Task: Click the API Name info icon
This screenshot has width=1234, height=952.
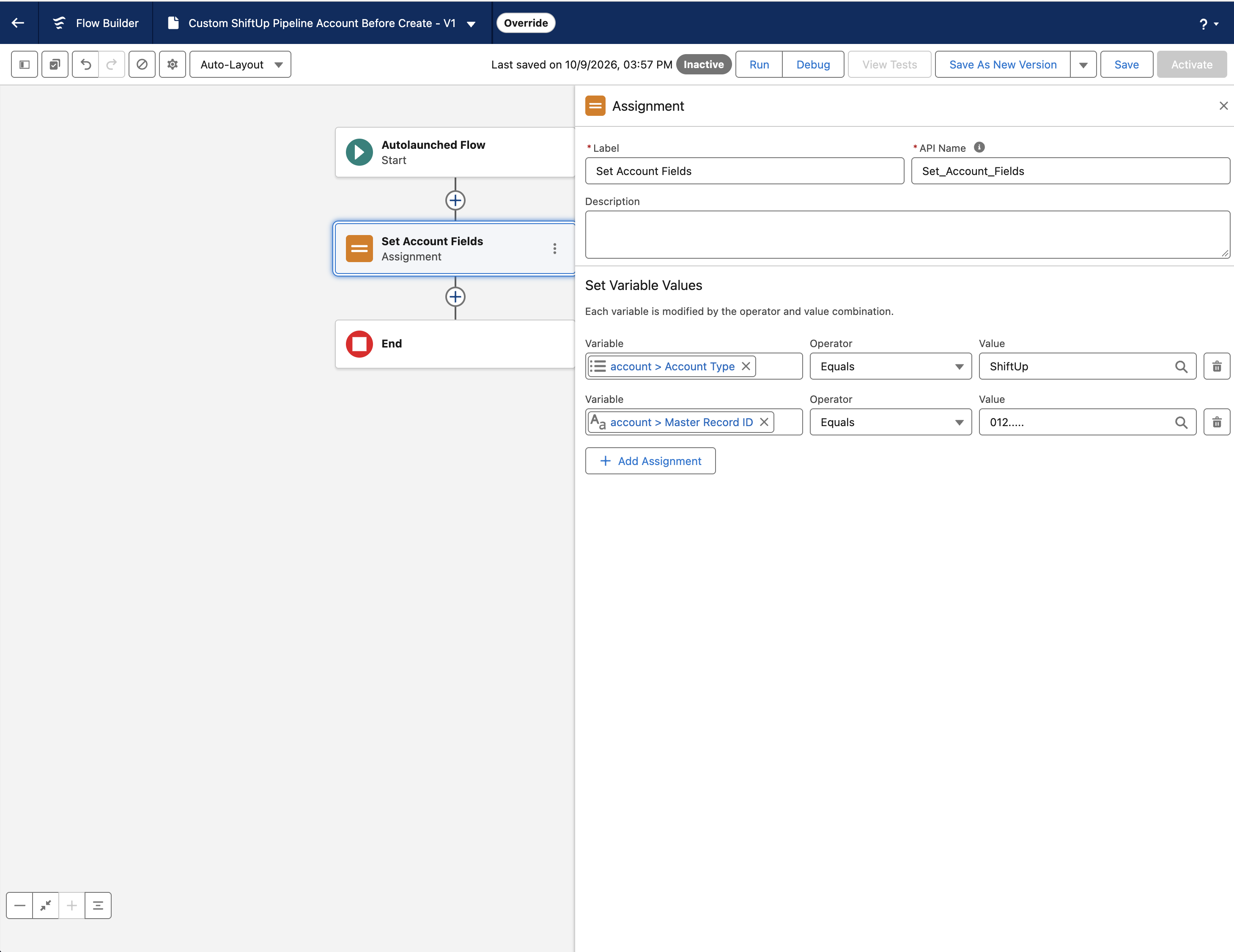Action: pyautogui.click(x=979, y=148)
